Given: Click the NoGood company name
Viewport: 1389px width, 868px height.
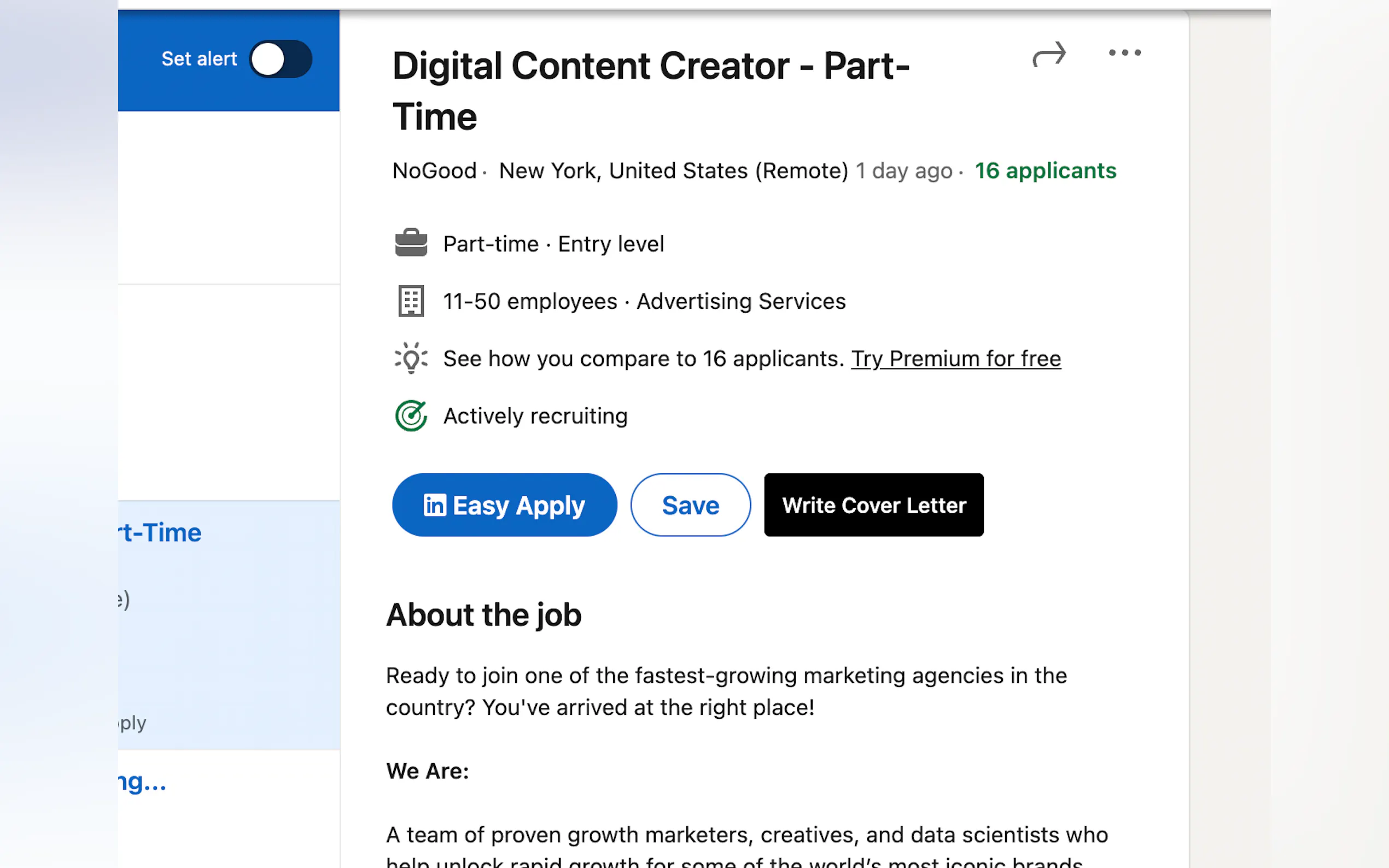Looking at the screenshot, I should (x=434, y=171).
